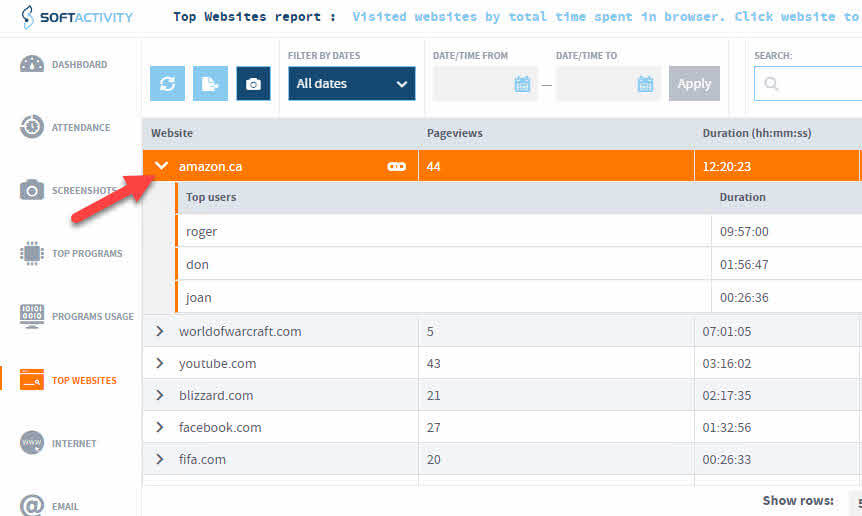
Task: Click pageviews value 44 for amazon.ca
Action: tap(433, 167)
